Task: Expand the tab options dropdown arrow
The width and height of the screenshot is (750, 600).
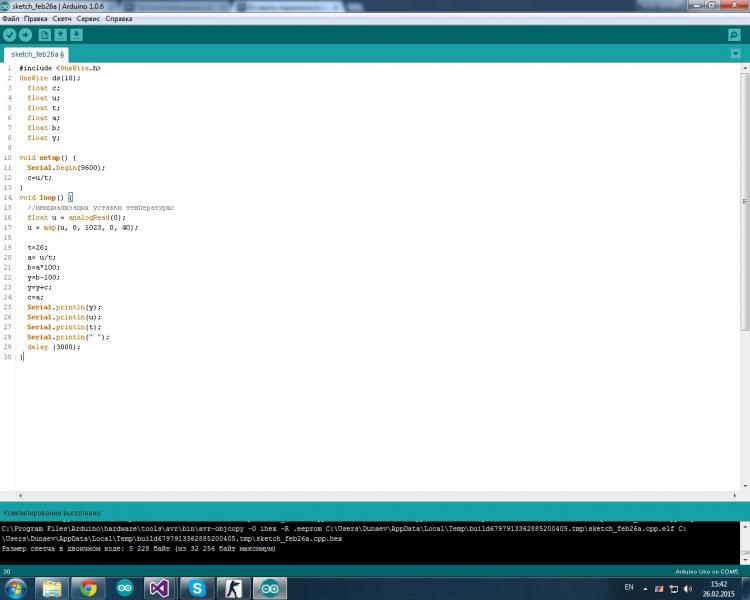Action: pyautogui.click(x=735, y=54)
